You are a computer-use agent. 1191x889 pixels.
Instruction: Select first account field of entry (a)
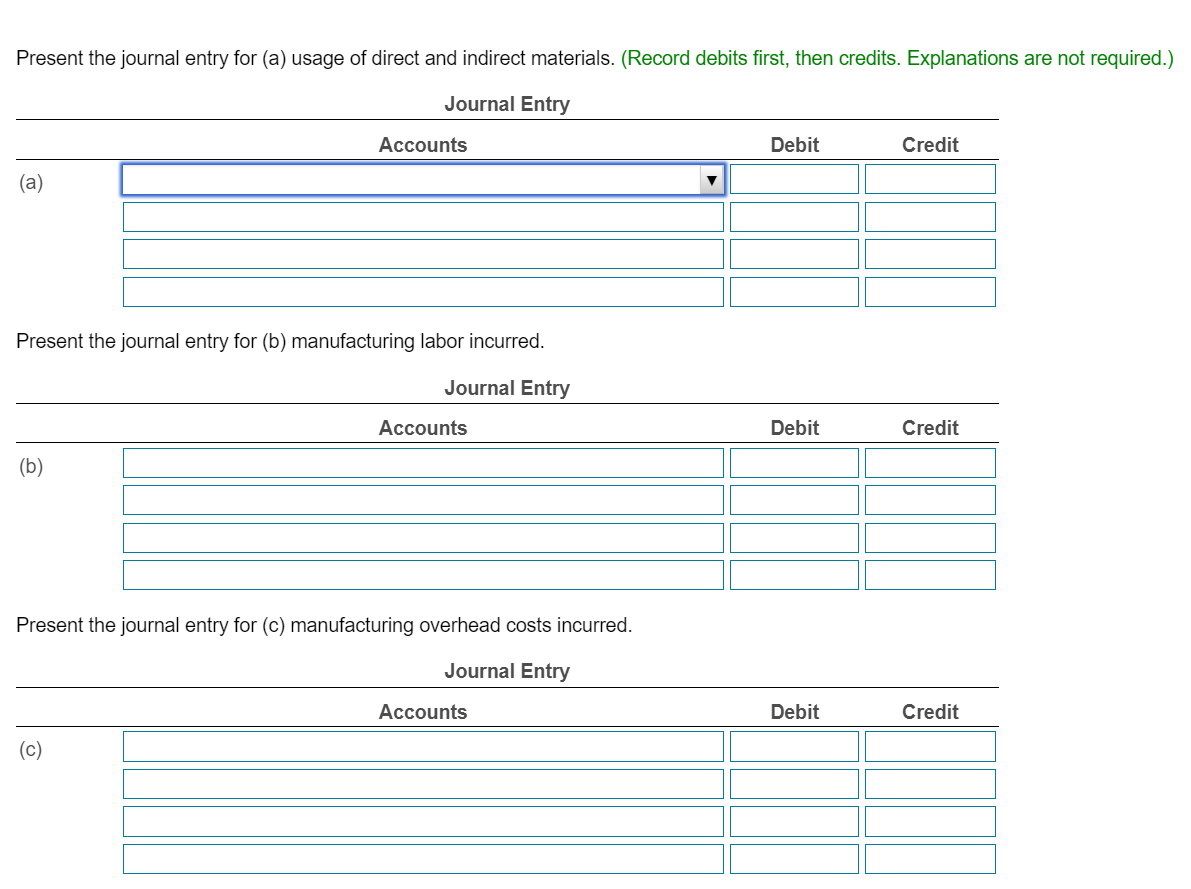(423, 180)
